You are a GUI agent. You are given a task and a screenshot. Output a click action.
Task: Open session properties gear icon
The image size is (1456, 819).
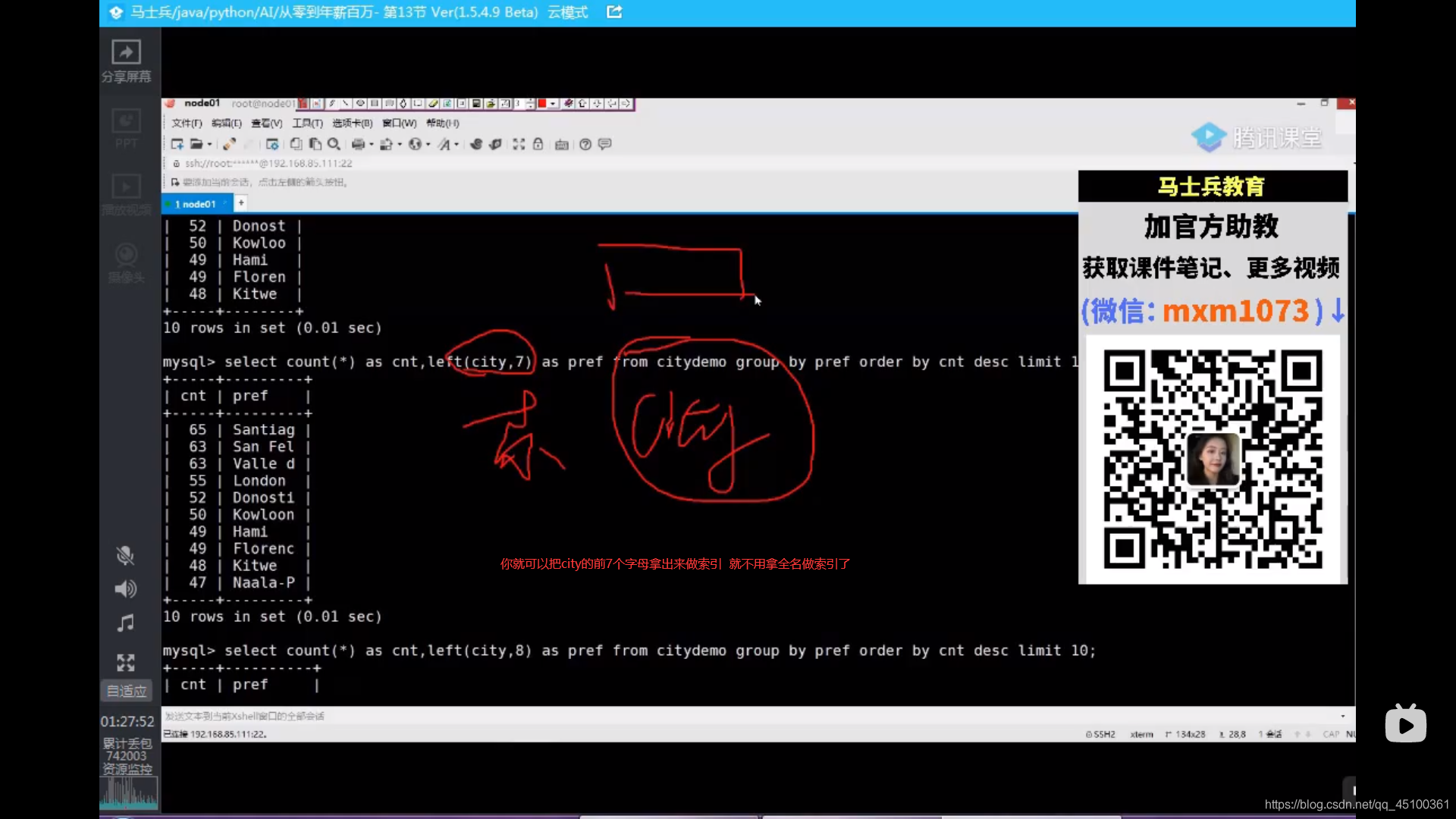pyautogui.click(x=272, y=144)
